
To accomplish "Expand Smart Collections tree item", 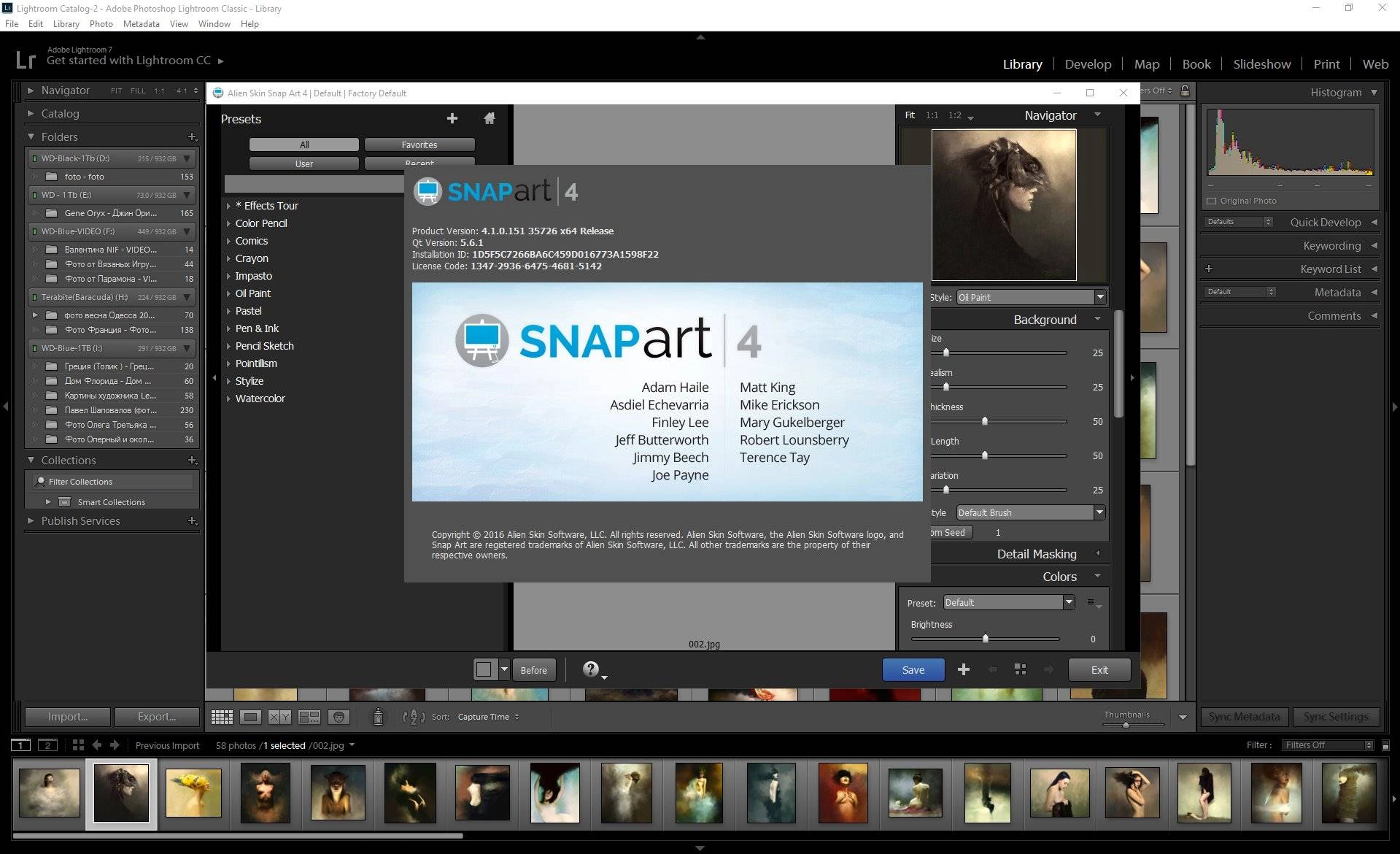I will tap(48, 501).
